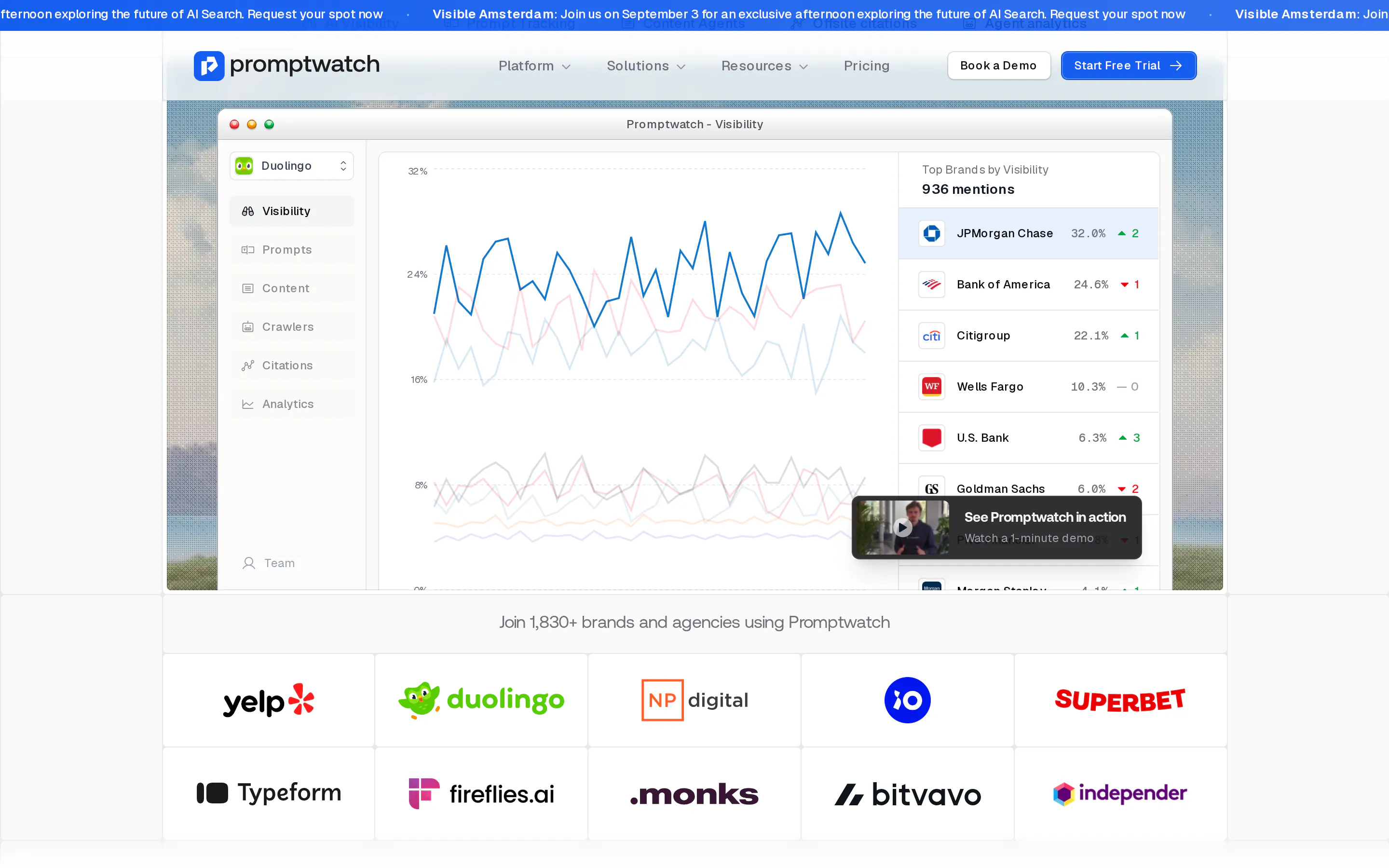This screenshot has width=1389, height=868.
Task: Click the Team user icon
Action: tap(248, 563)
